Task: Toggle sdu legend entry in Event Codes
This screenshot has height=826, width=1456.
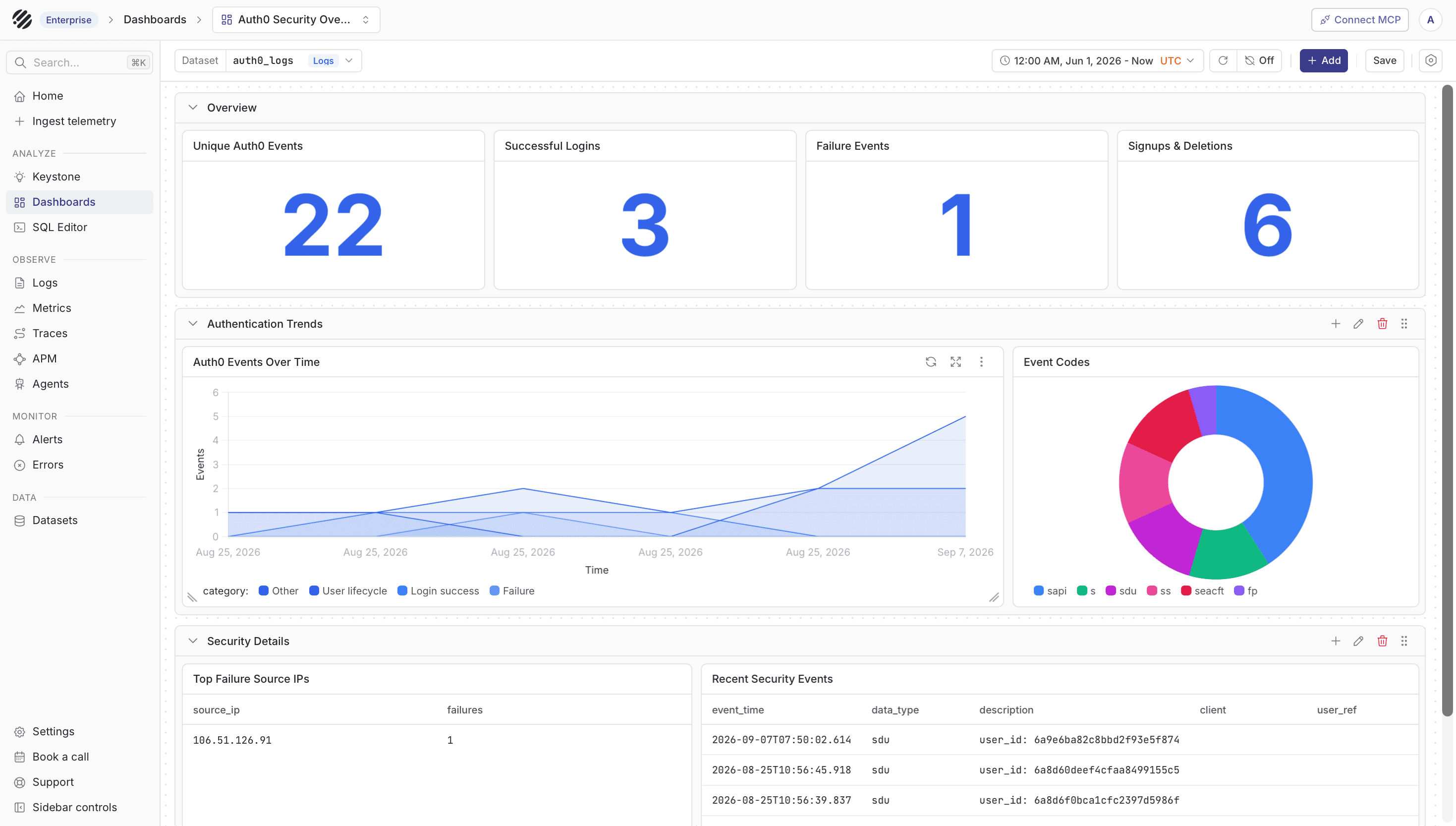Action: click(1121, 590)
